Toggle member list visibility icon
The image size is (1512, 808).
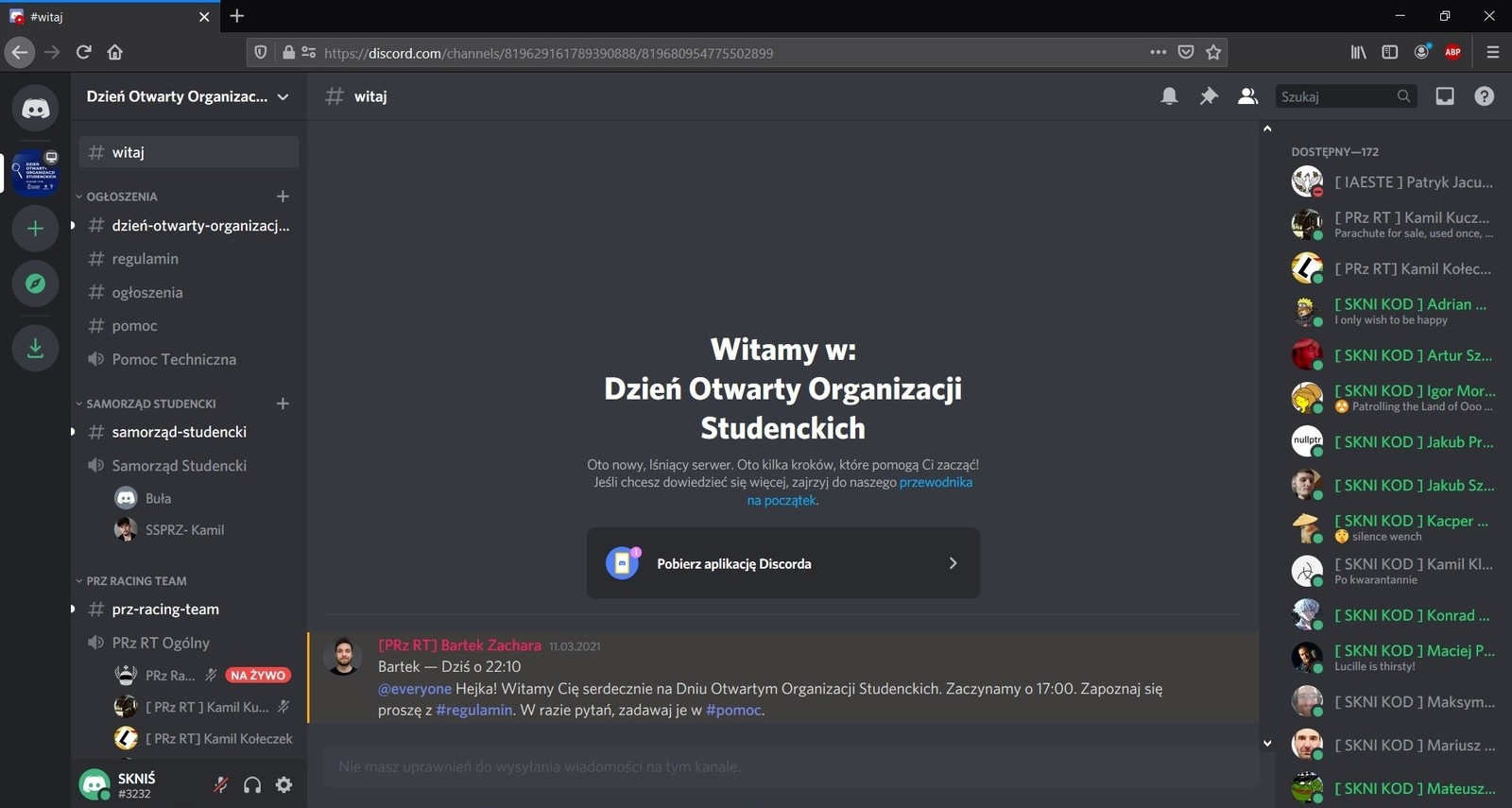[1247, 96]
